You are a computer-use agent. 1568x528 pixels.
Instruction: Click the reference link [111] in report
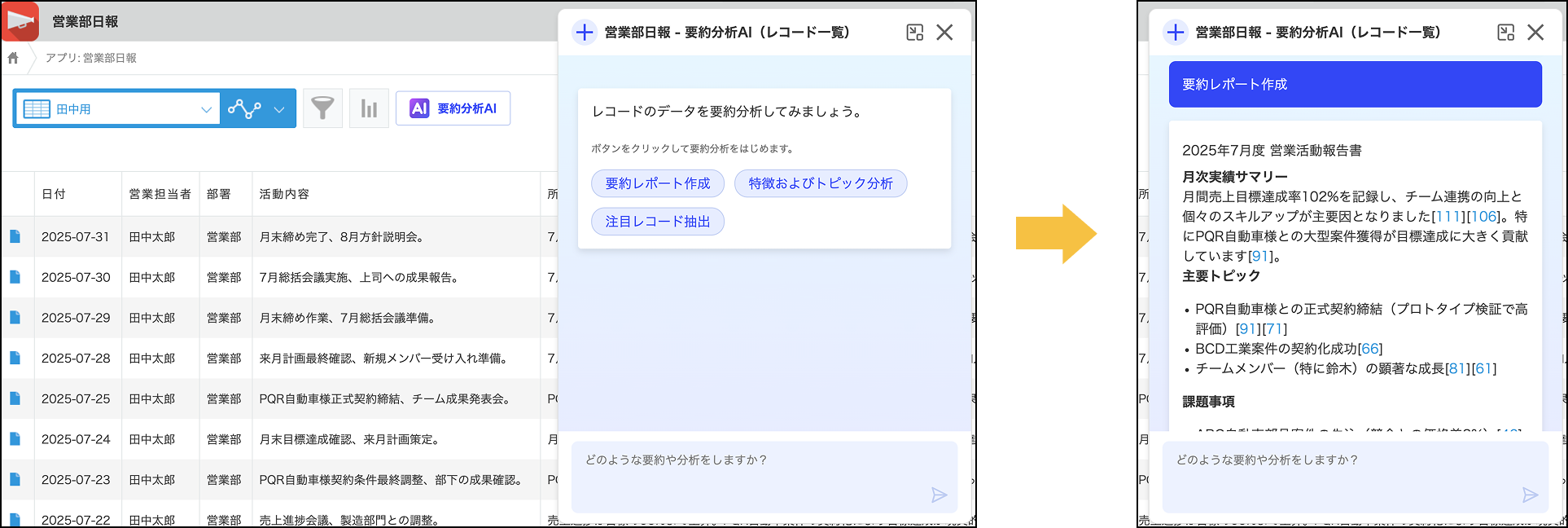coord(1448,217)
